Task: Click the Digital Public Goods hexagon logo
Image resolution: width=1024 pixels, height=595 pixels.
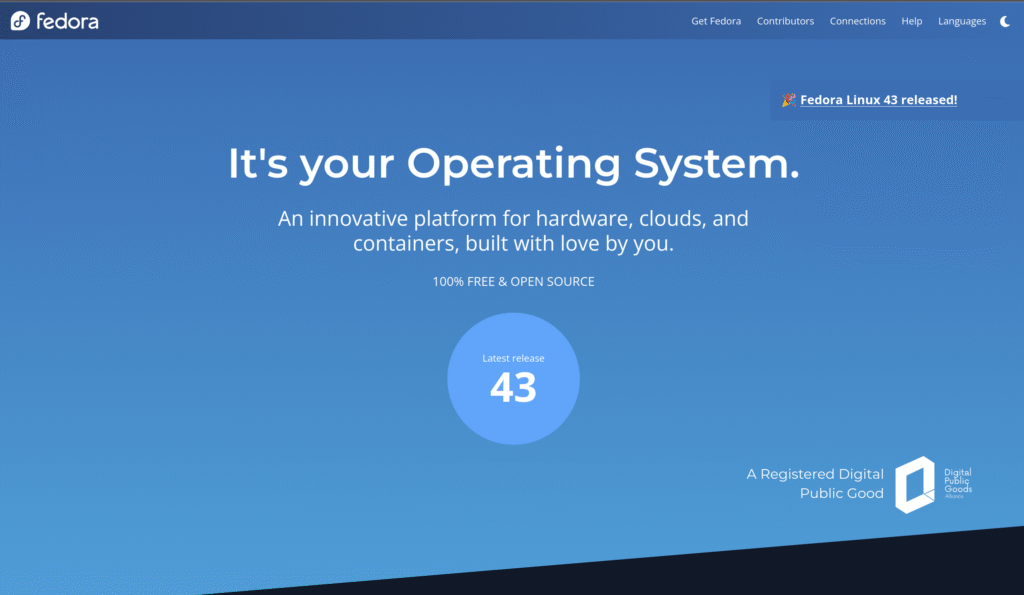Action: (914, 484)
